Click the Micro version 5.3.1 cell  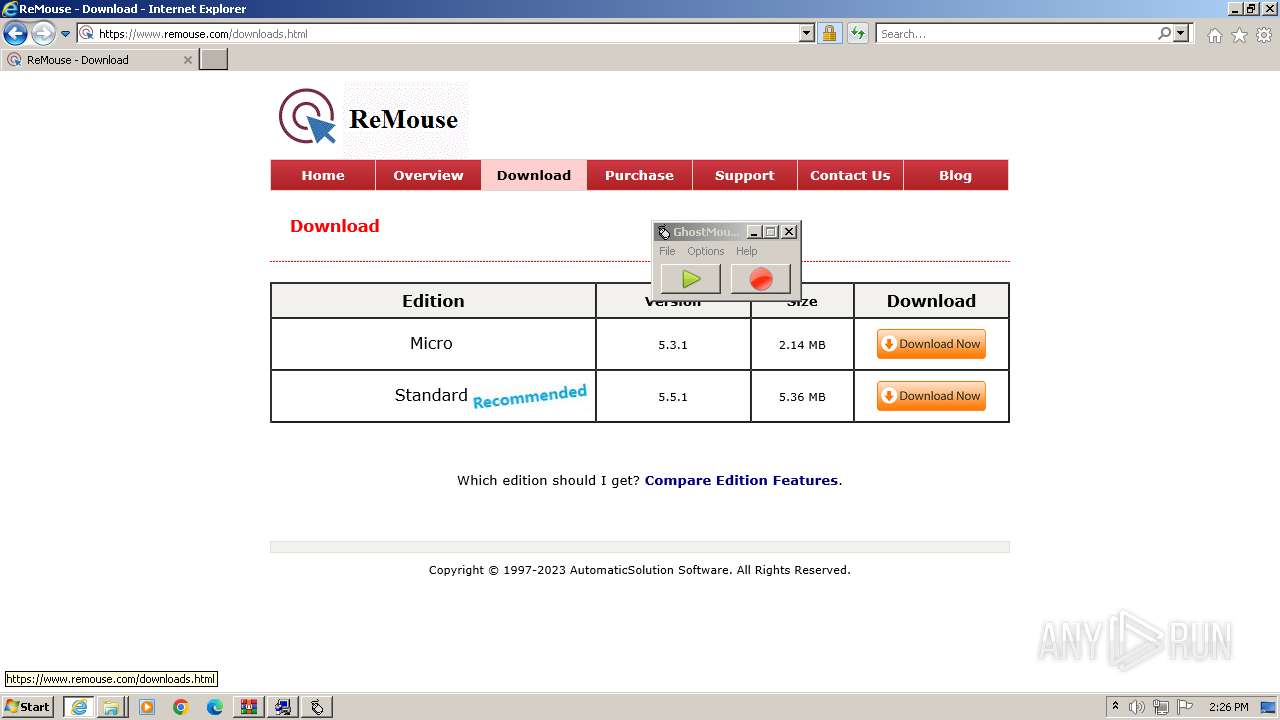click(x=673, y=345)
